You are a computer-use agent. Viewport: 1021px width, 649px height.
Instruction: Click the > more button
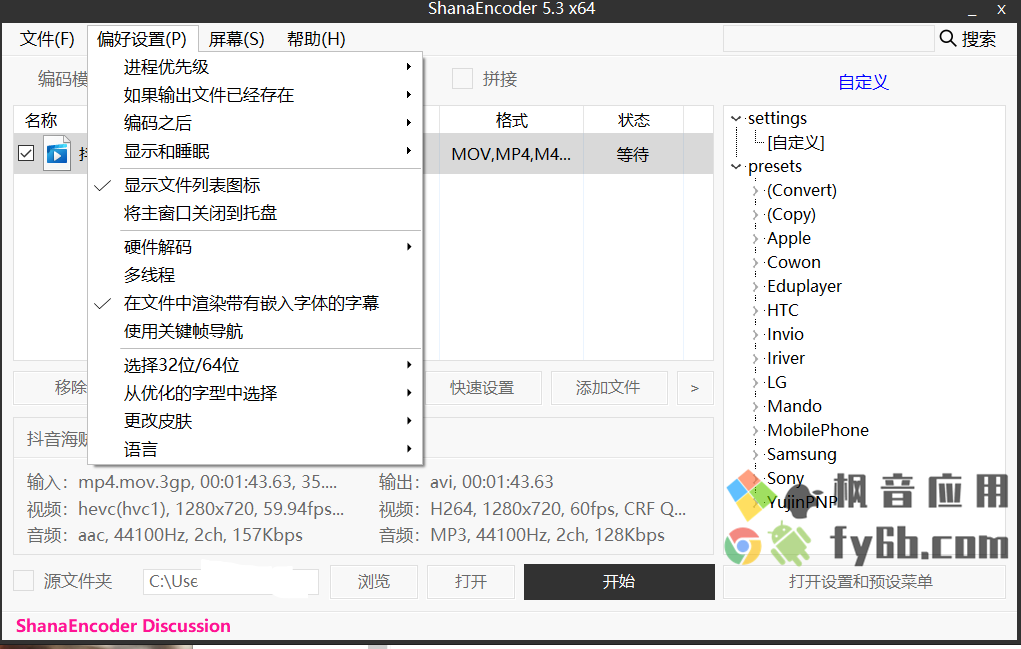pyautogui.click(x=695, y=388)
